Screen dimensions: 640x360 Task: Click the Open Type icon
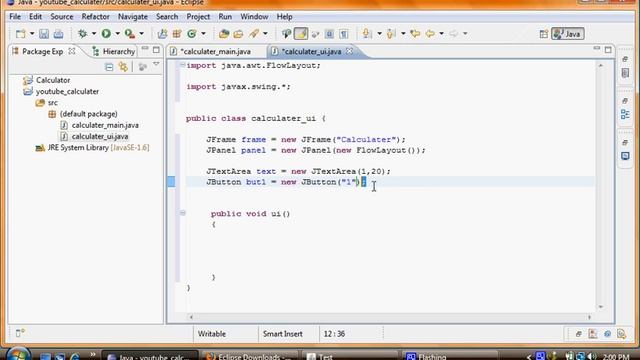click(224, 34)
